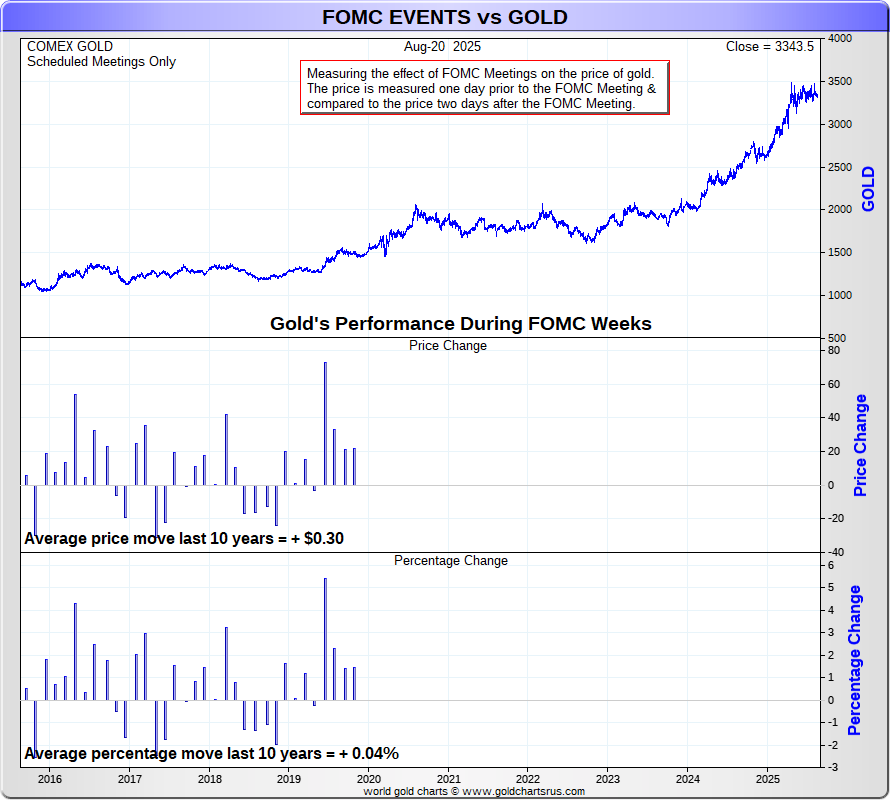The height and width of the screenshot is (800, 890).
Task: Click the 2500 gold price axis tick
Action: coord(840,167)
